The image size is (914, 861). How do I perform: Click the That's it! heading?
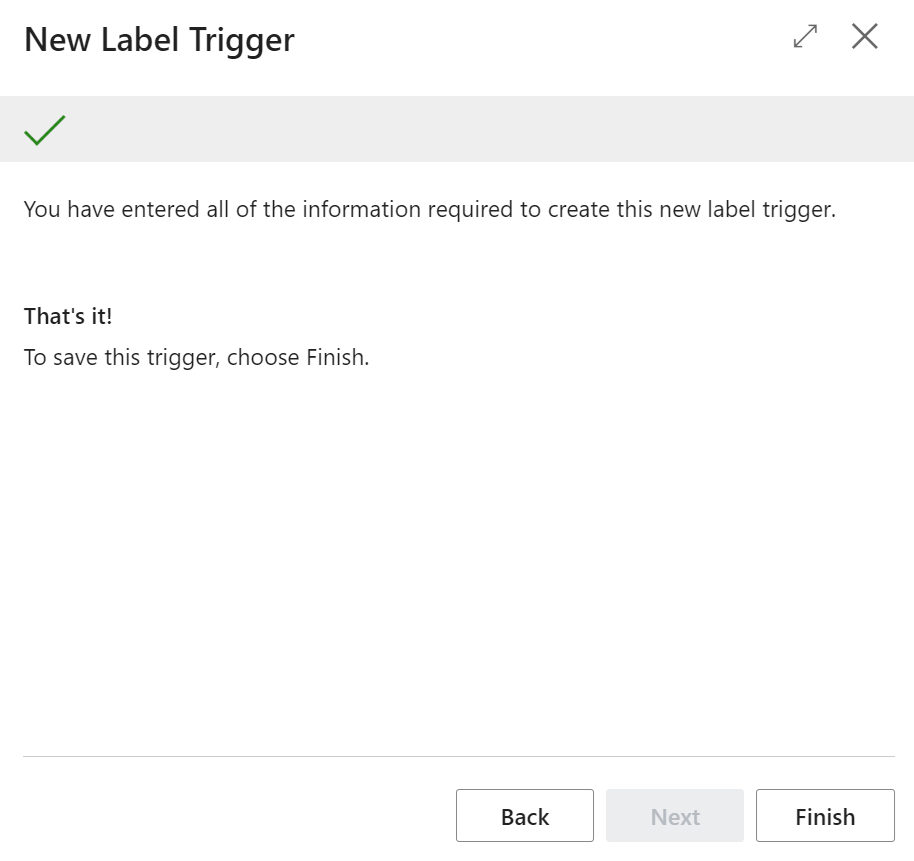pos(67,315)
